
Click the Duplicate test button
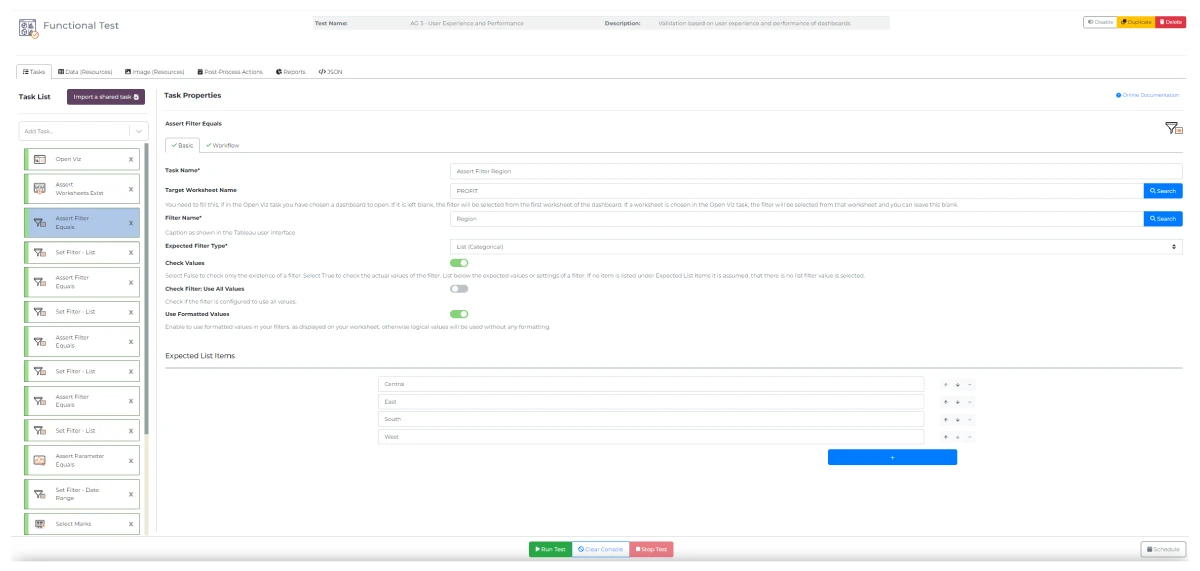pos(1136,22)
